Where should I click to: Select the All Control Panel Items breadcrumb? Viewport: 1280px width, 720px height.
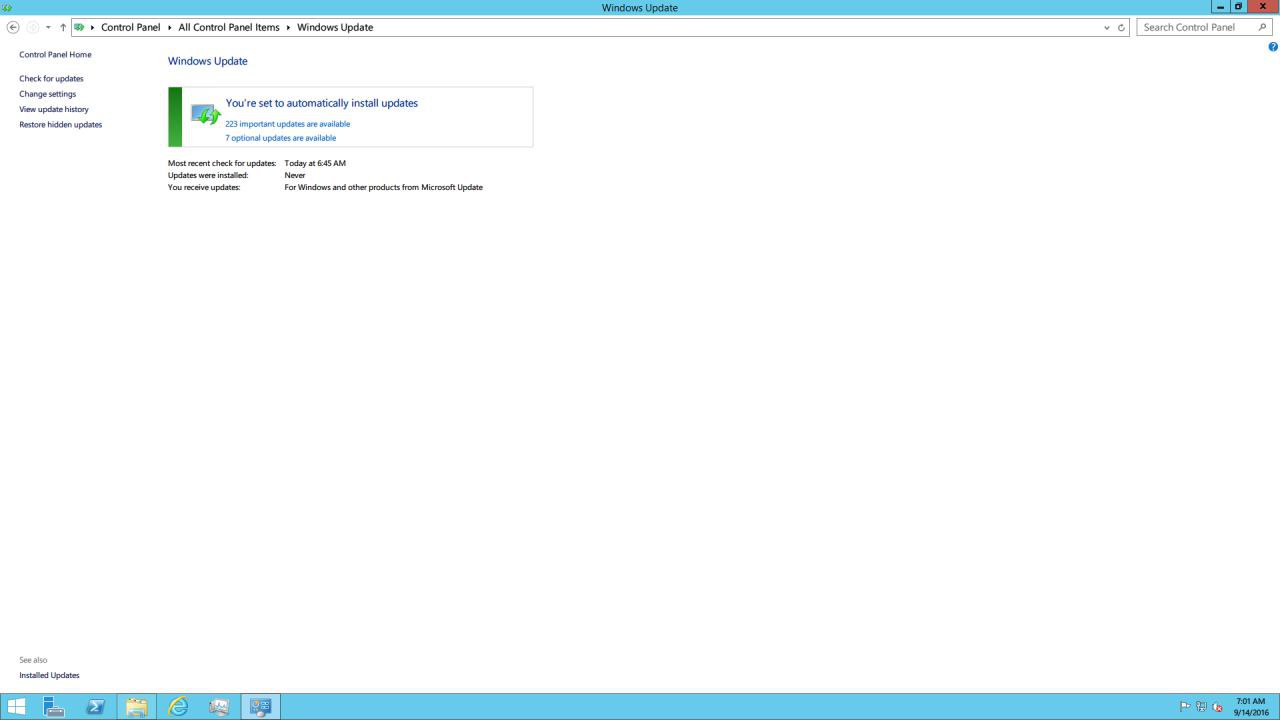click(229, 27)
